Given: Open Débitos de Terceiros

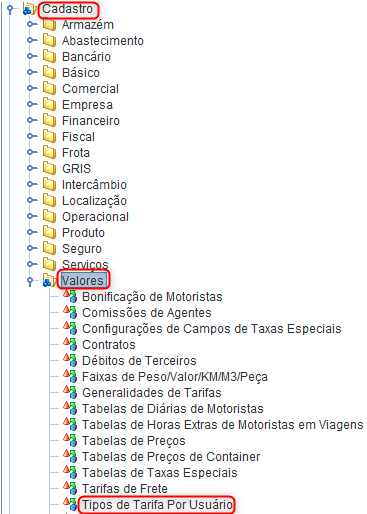Looking at the screenshot, I should (139, 361).
